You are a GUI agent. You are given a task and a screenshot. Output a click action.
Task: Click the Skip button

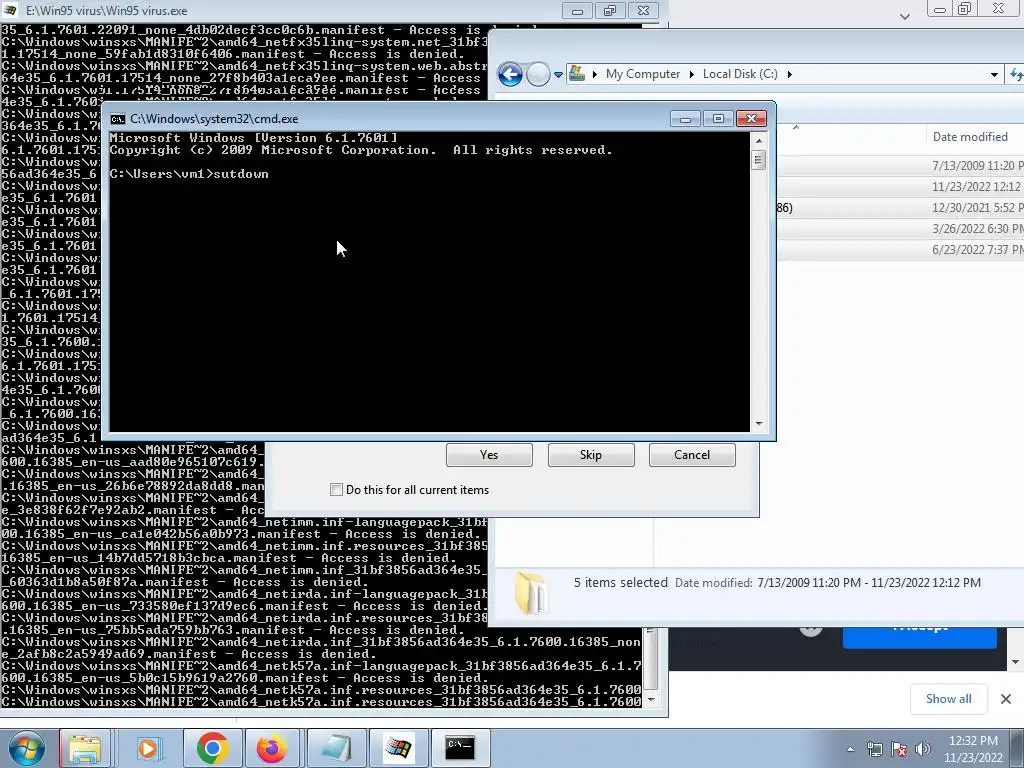click(591, 455)
